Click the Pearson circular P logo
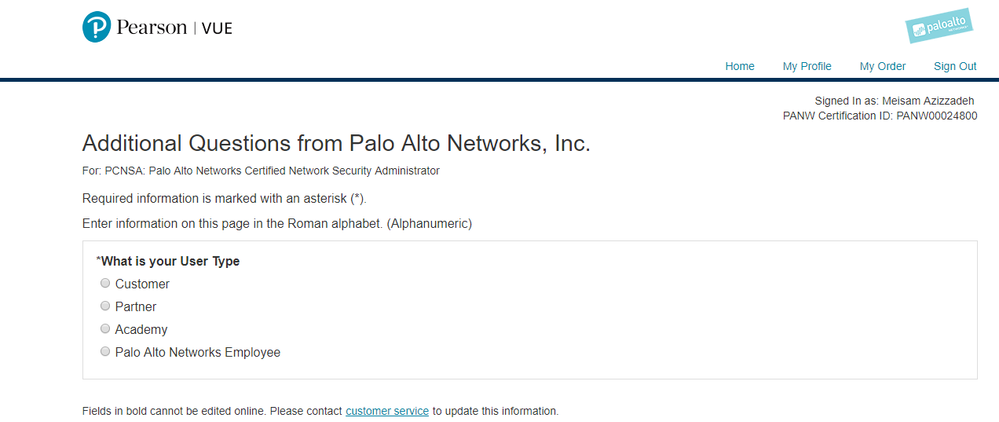 pos(97,27)
